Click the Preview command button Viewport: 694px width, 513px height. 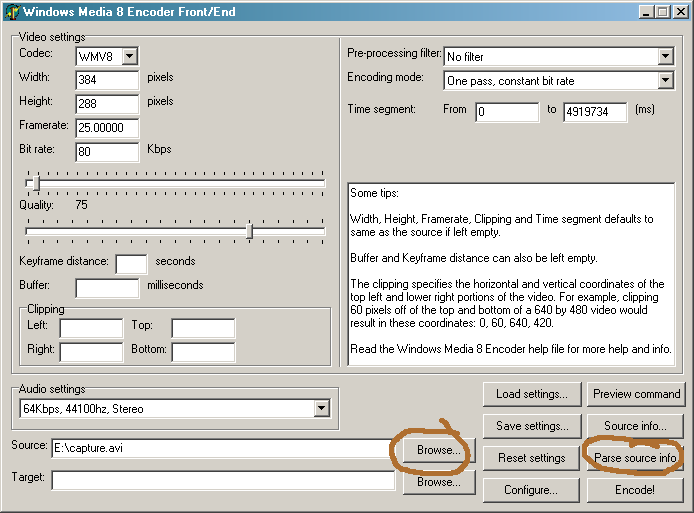636,394
